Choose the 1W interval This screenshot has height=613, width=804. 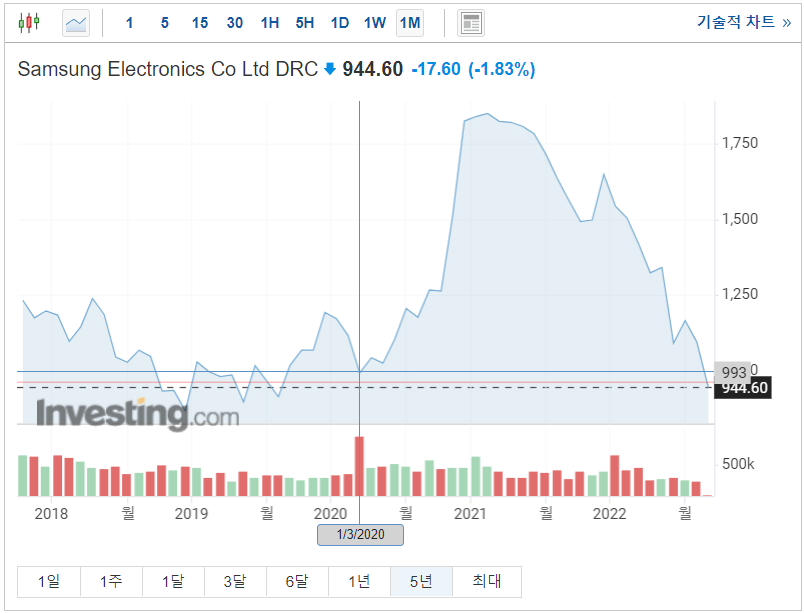pos(375,23)
